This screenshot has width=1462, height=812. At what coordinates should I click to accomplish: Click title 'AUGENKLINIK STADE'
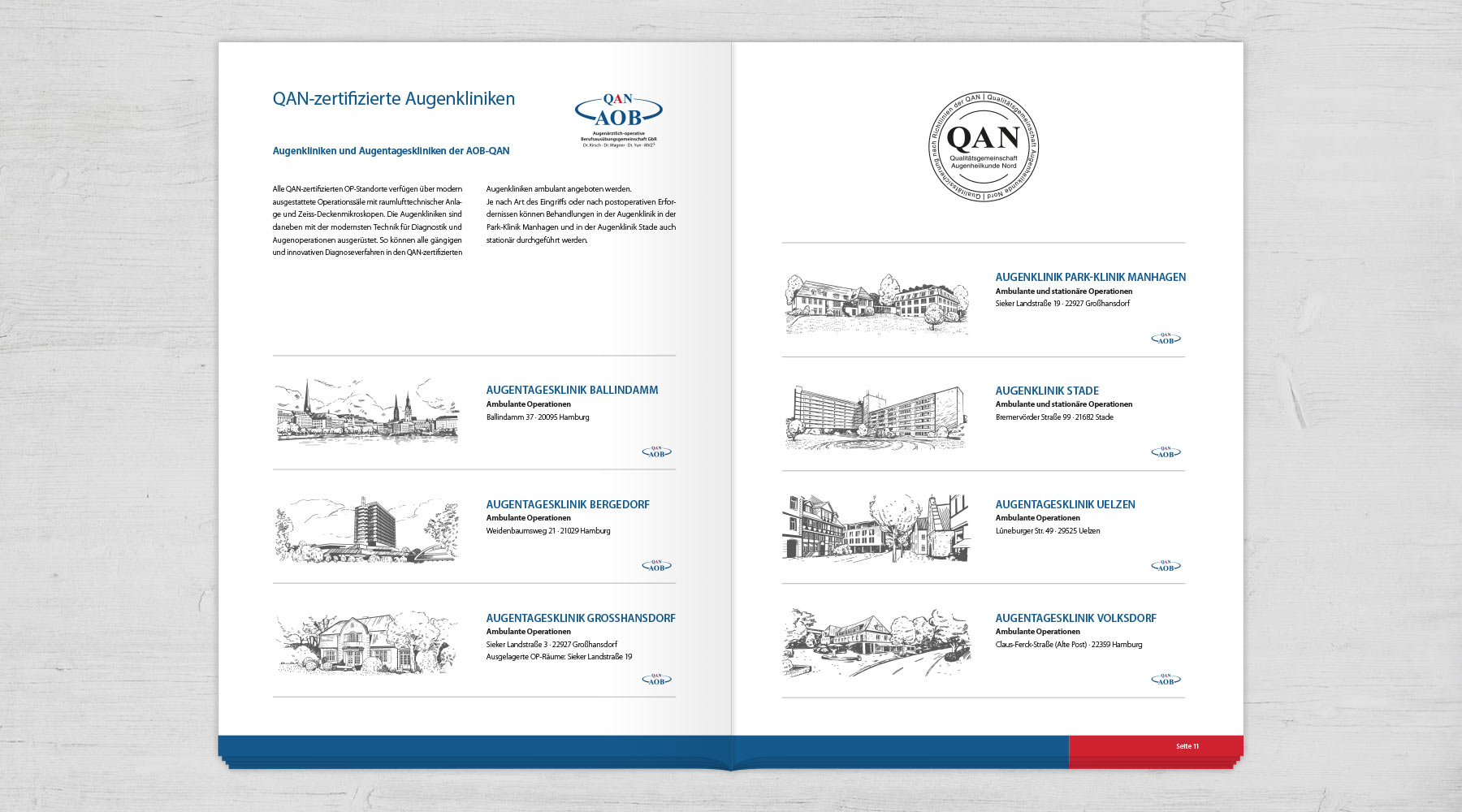point(1047,391)
